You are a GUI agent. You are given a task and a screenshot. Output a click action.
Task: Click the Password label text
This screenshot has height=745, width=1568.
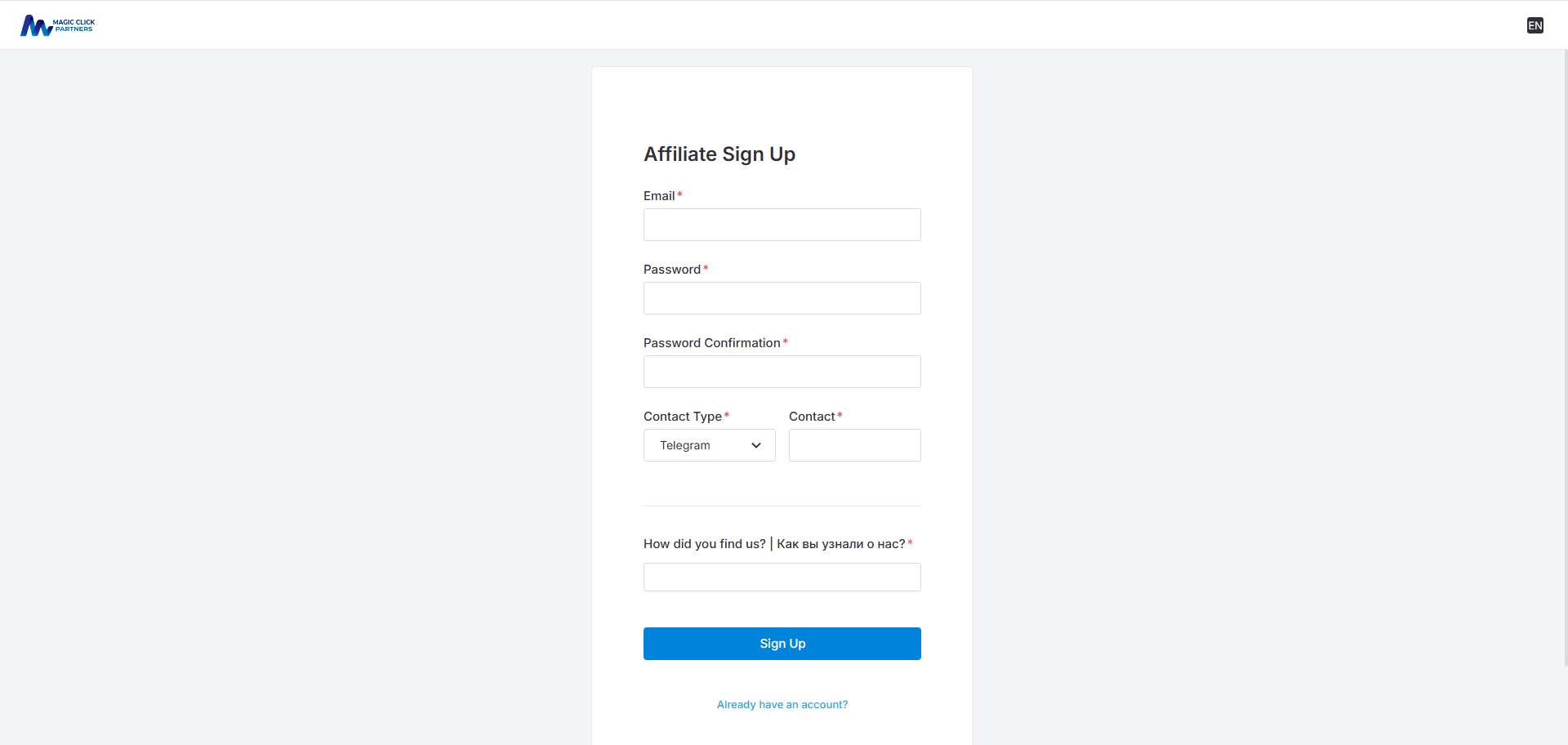tap(671, 269)
